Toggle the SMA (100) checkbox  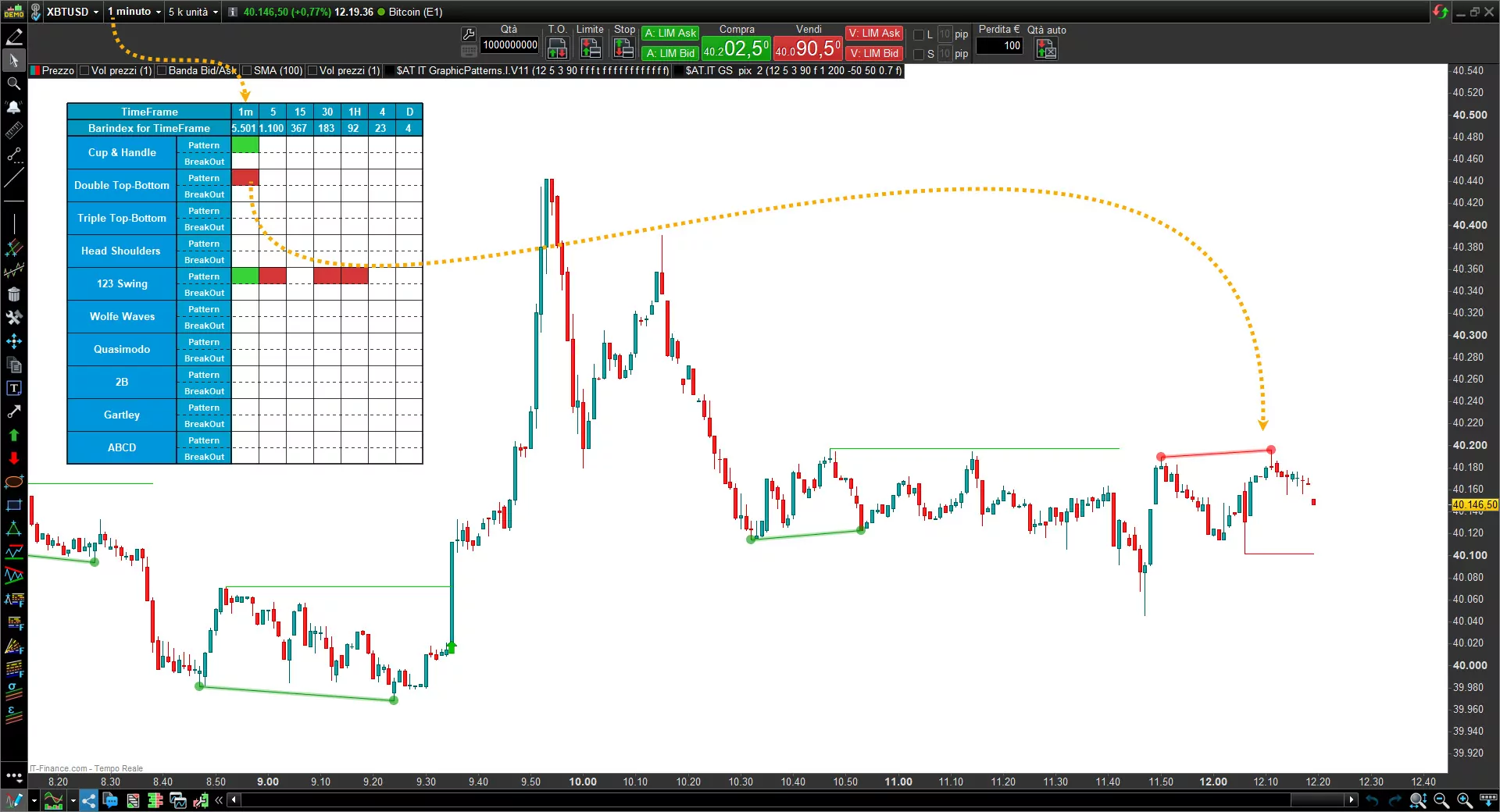click(x=247, y=70)
